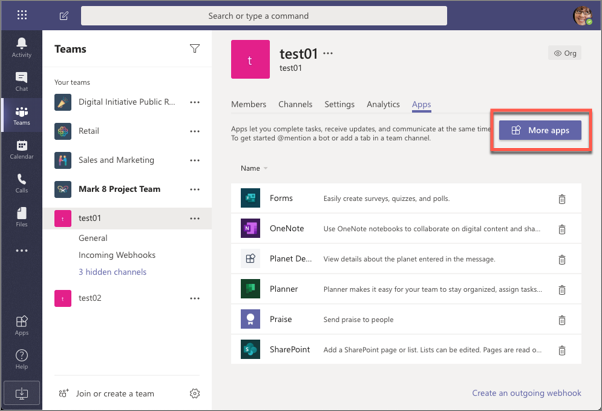Uninstall the SharePoint app

(562, 350)
